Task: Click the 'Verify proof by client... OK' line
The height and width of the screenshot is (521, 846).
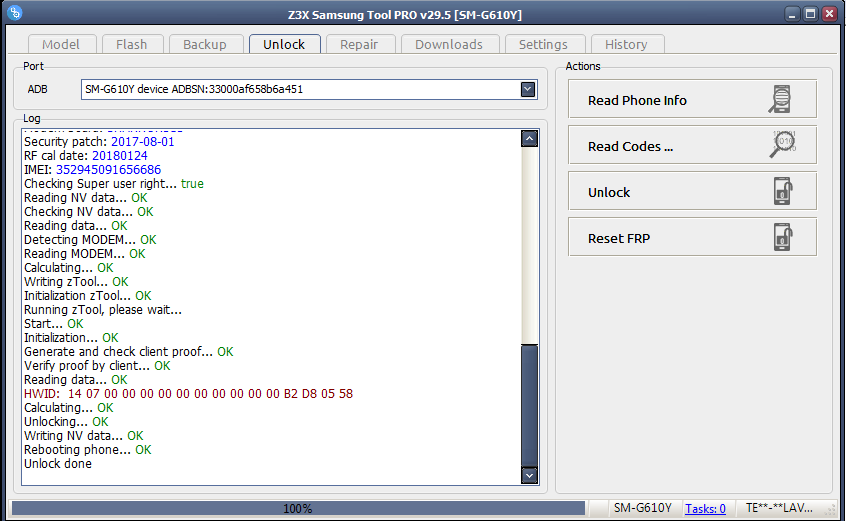Action: coord(97,366)
